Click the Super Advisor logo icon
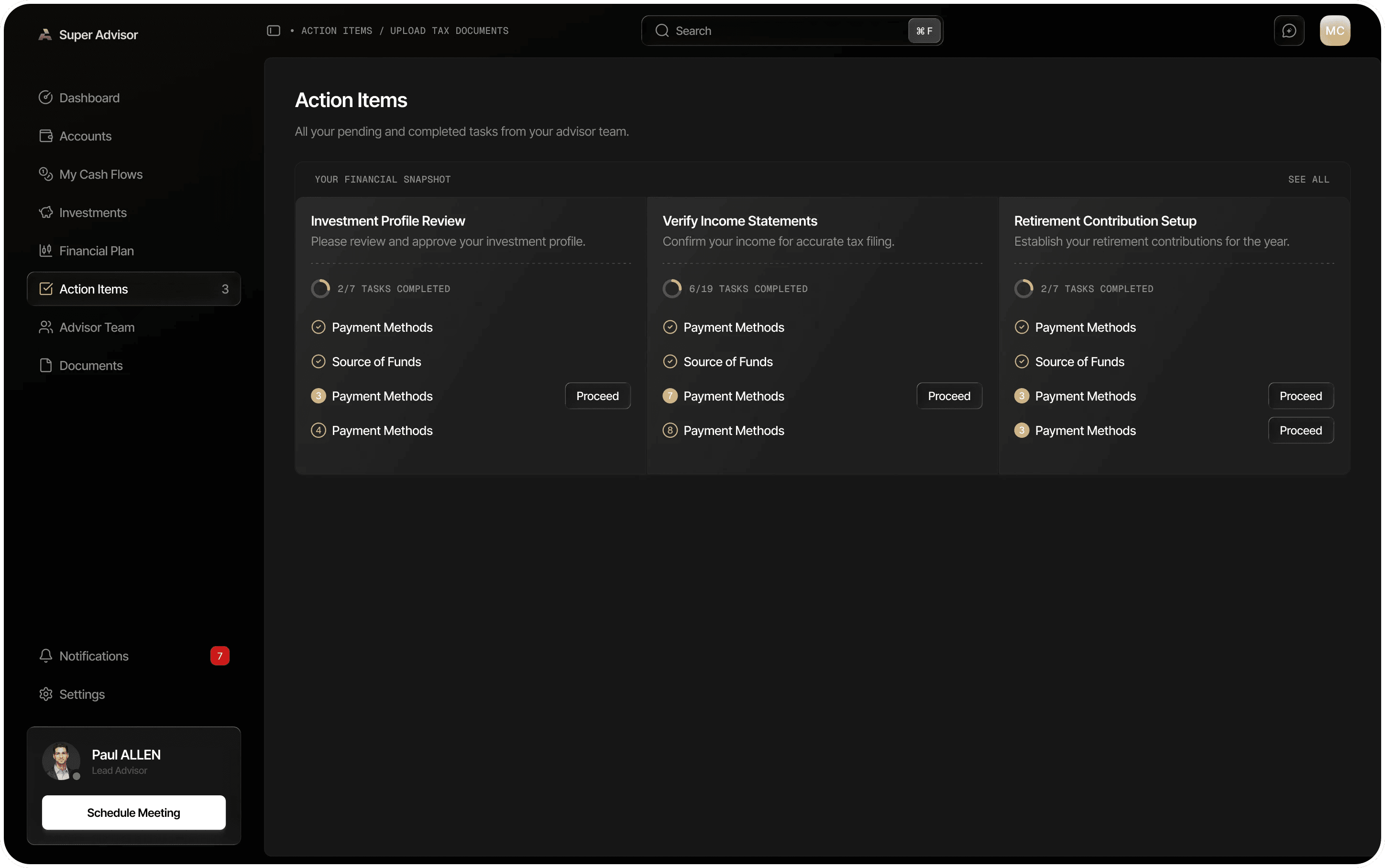This screenshot has width=1385, height=868. coord(45,34)
